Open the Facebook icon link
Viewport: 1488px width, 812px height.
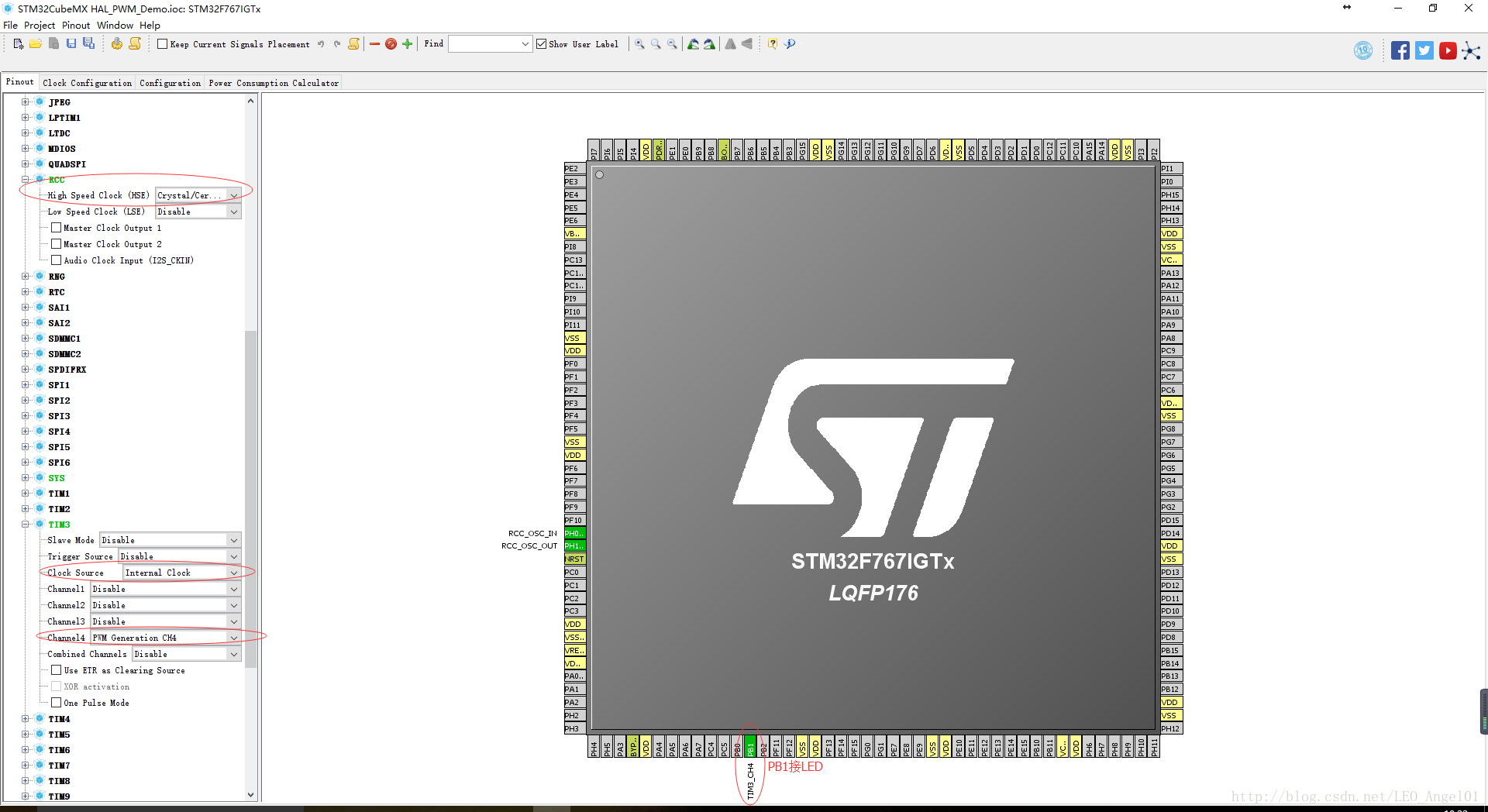[x=1400, y=51]
